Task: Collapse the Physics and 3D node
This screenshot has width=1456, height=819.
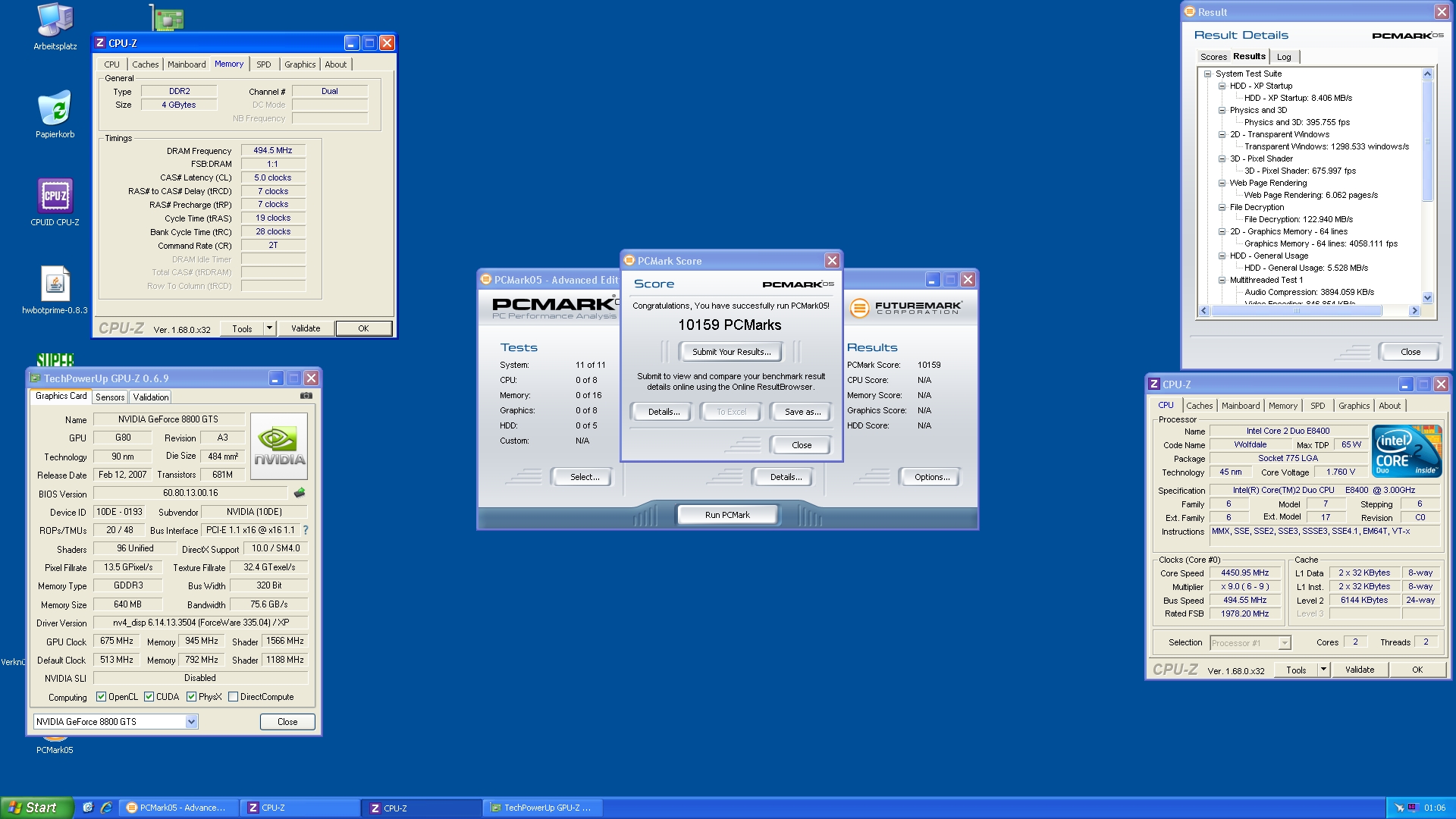Action: tap(1222, 111)
